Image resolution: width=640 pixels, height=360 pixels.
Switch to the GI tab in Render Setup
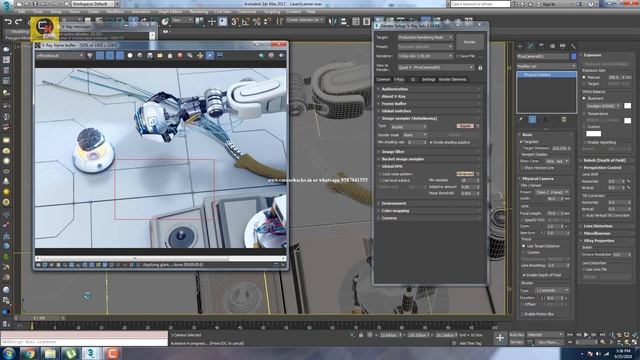point(413,80)
